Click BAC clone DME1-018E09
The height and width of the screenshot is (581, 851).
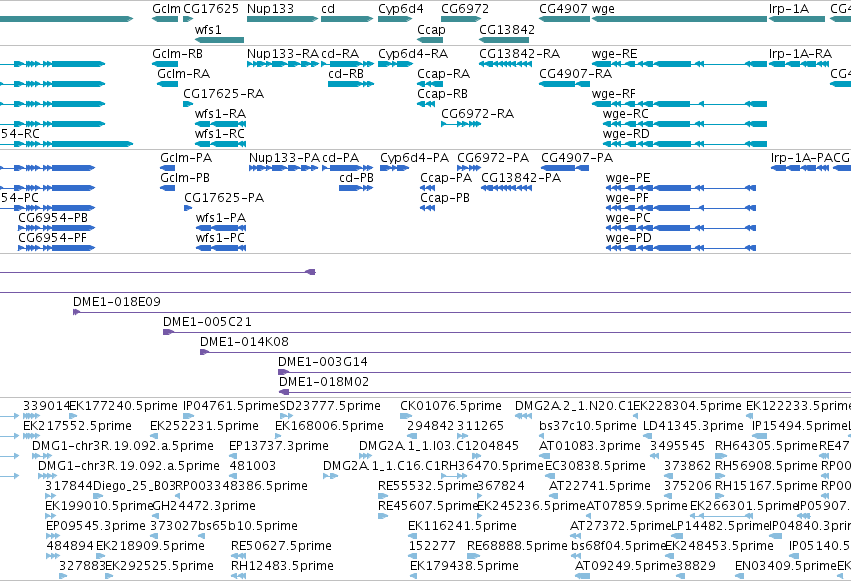(462, 312)
